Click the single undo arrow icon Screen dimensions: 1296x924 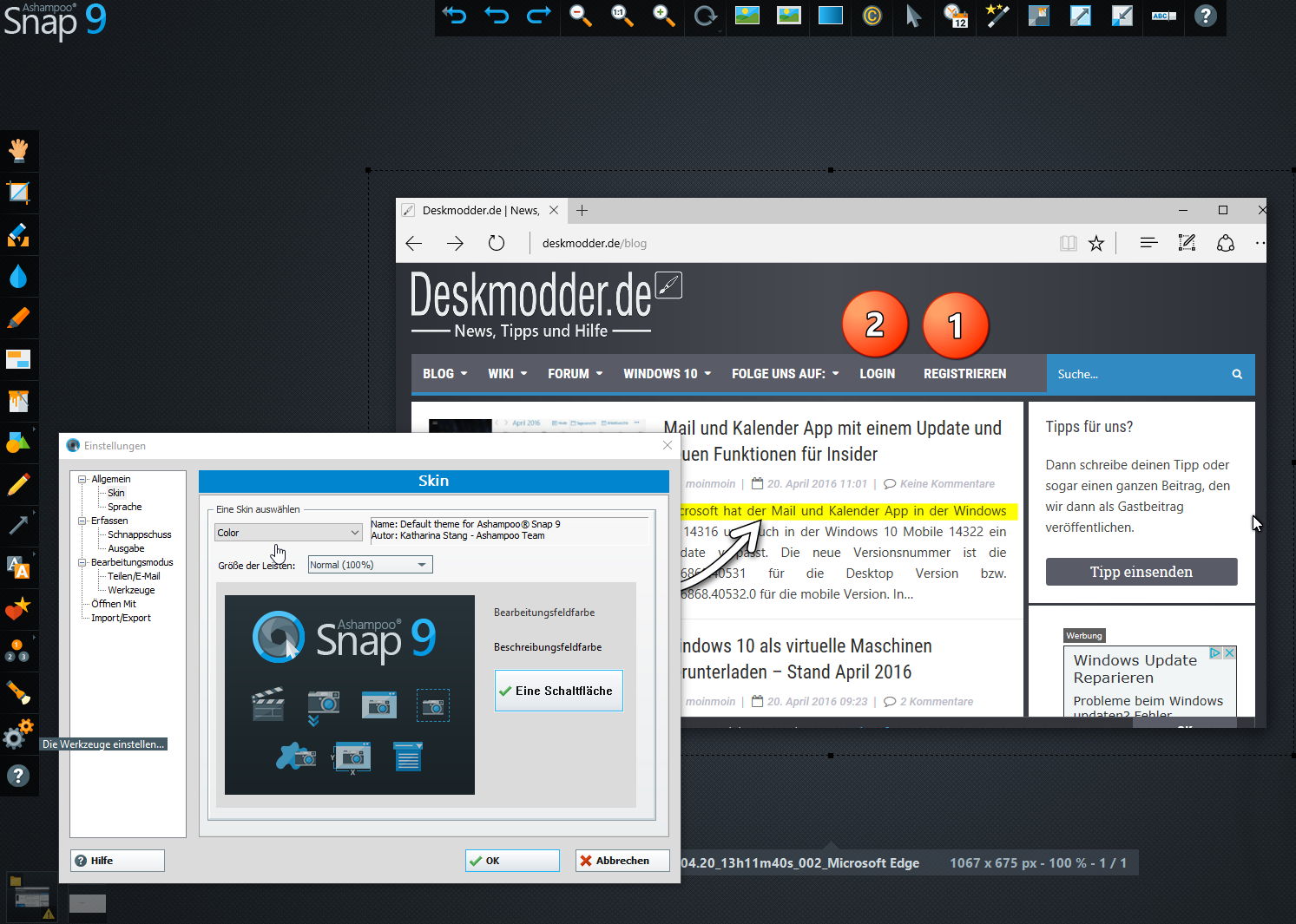pyautogui.click(x=497, y=16)
